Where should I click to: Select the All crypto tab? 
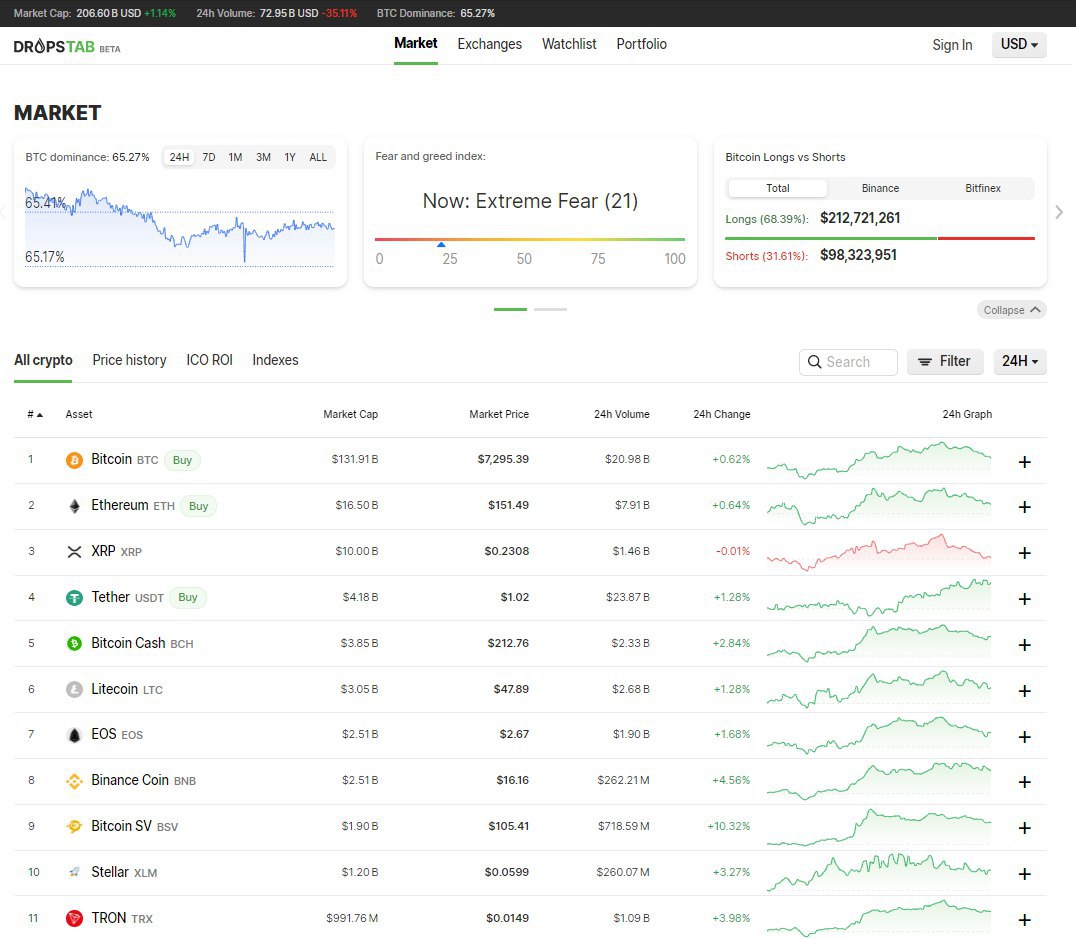click(43, 360)
